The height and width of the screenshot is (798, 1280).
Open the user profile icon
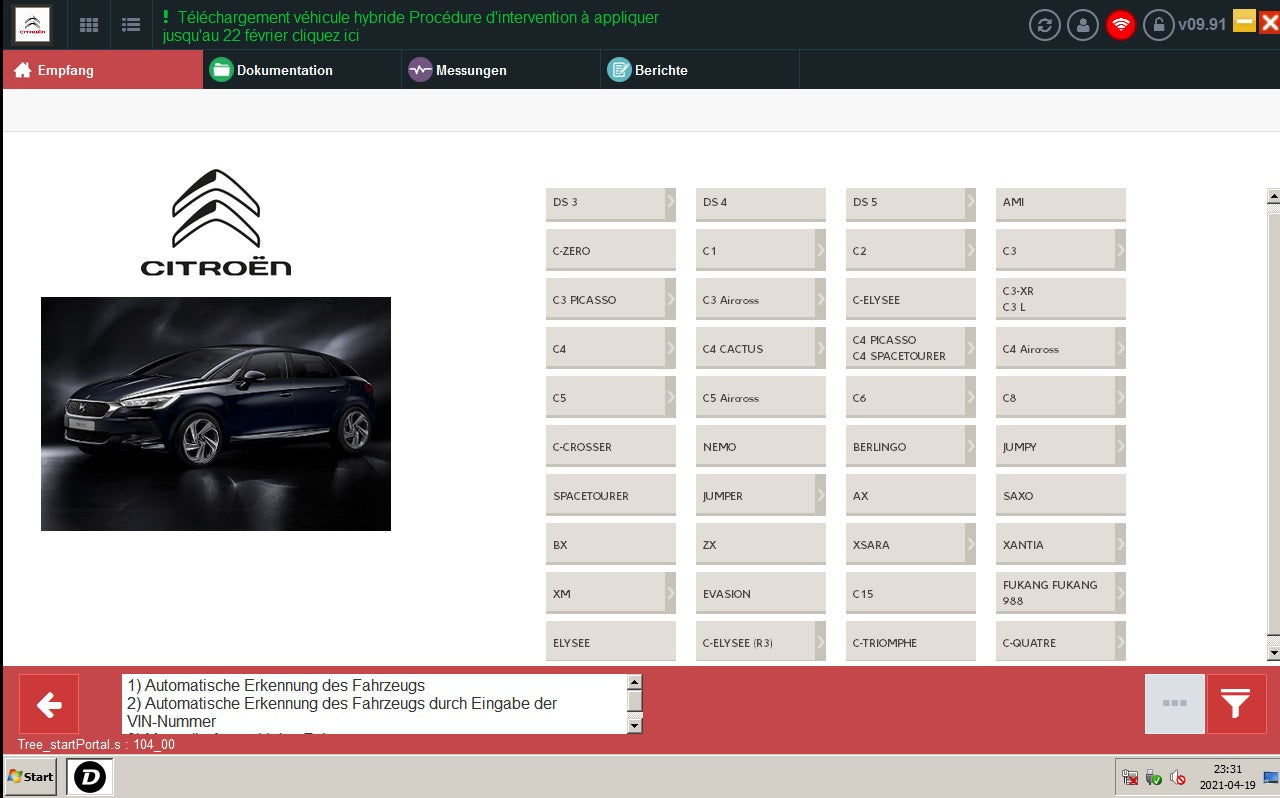click(x=1083, y=25)
